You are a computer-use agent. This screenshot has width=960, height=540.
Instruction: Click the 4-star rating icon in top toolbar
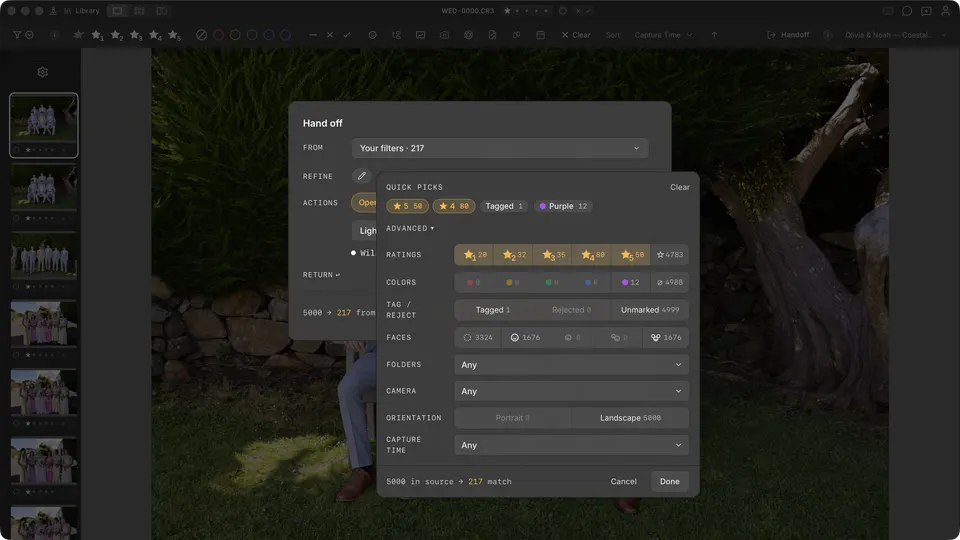(156, 35)
